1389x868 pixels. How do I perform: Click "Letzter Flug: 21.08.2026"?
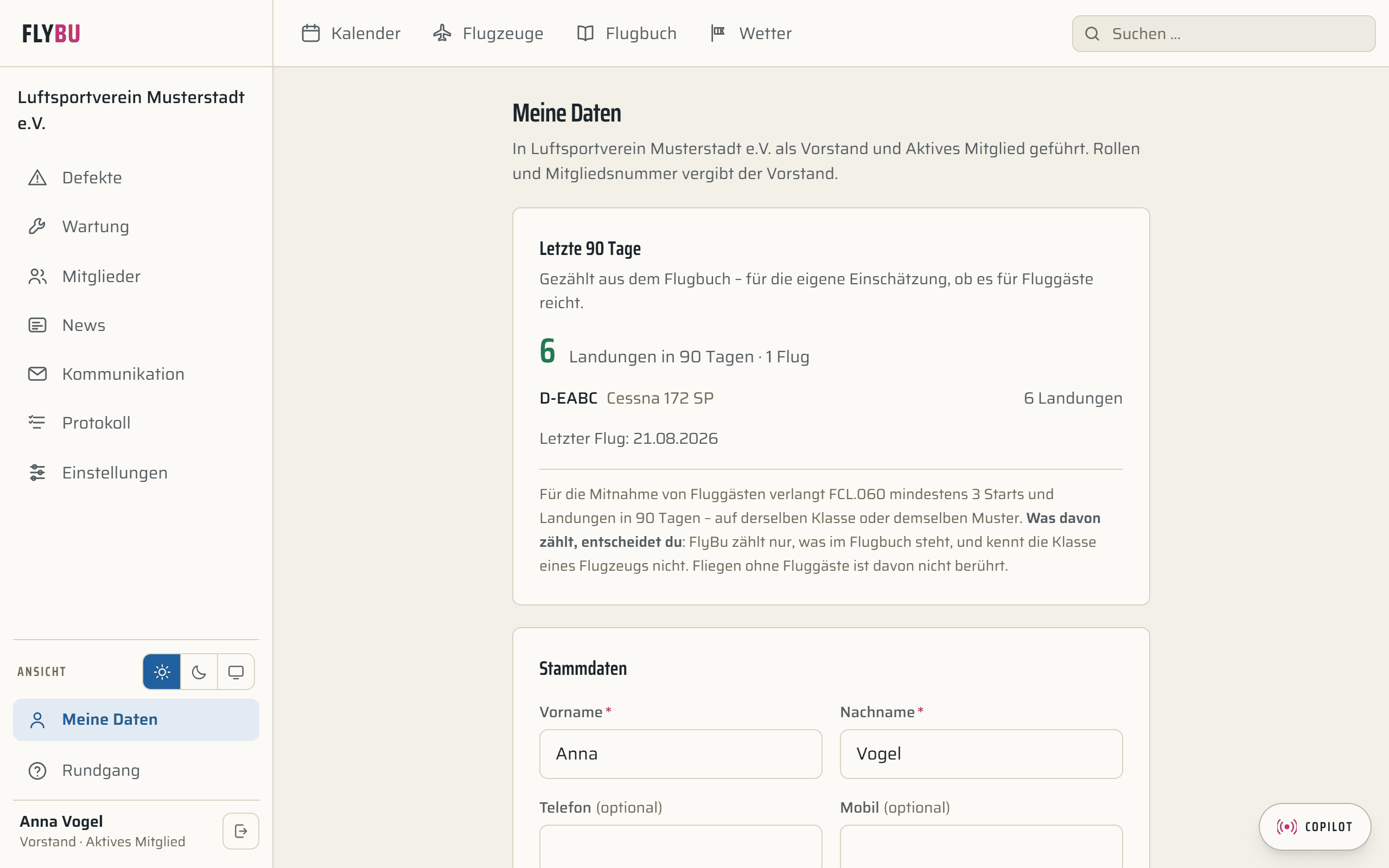(628, 438)
